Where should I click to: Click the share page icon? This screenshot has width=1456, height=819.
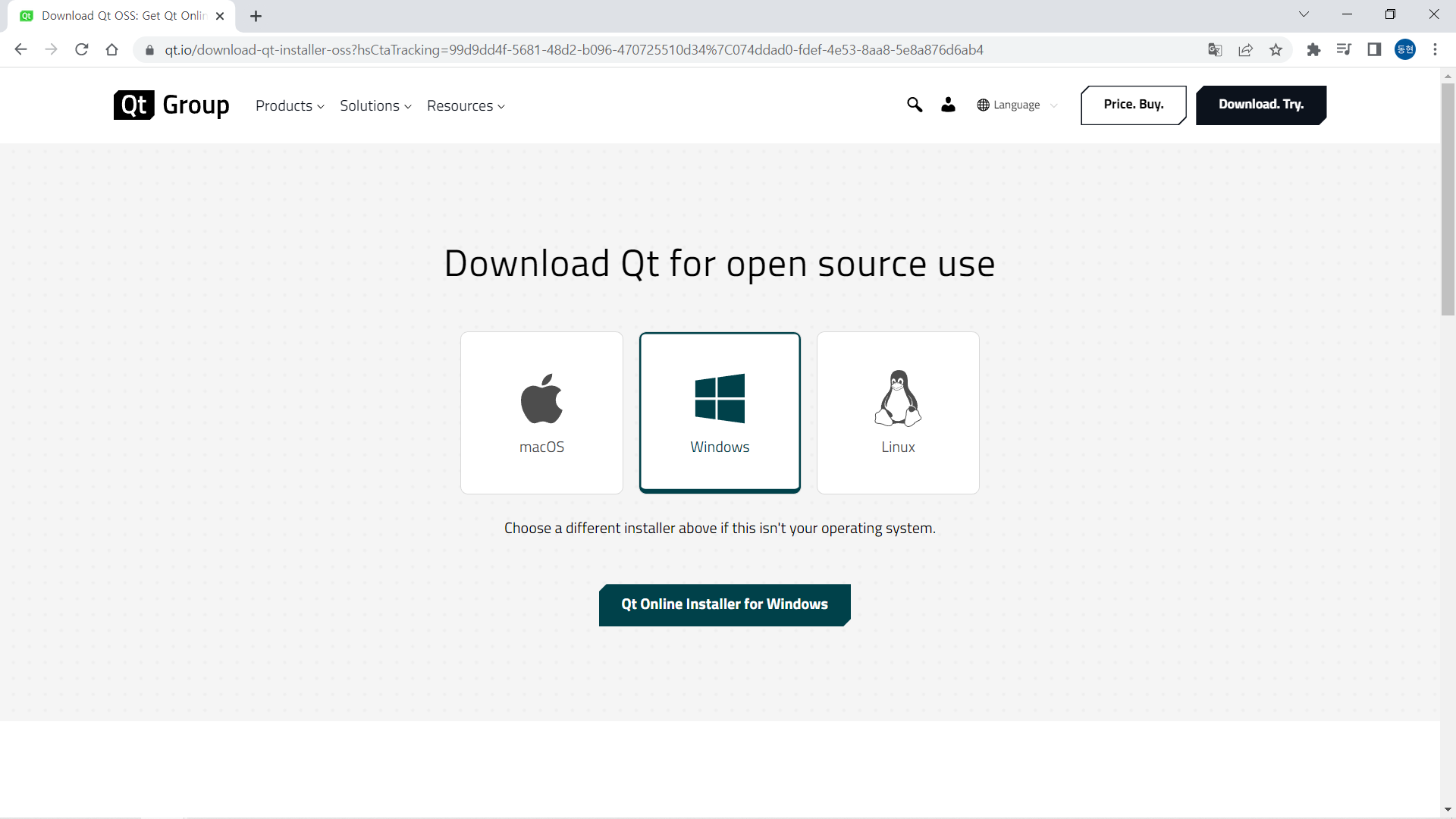click(x=1245, y=50)
